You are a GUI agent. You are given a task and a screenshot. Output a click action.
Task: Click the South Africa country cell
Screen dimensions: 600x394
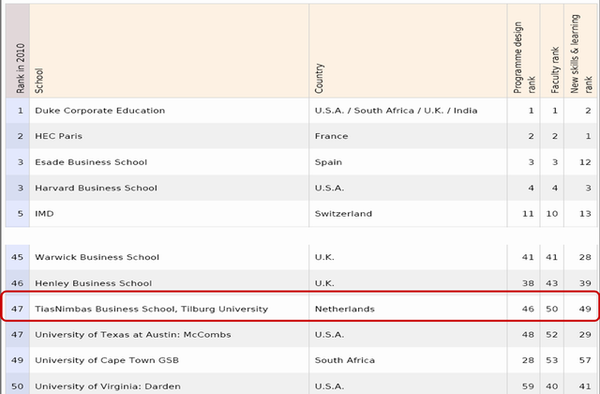[344, 360]
